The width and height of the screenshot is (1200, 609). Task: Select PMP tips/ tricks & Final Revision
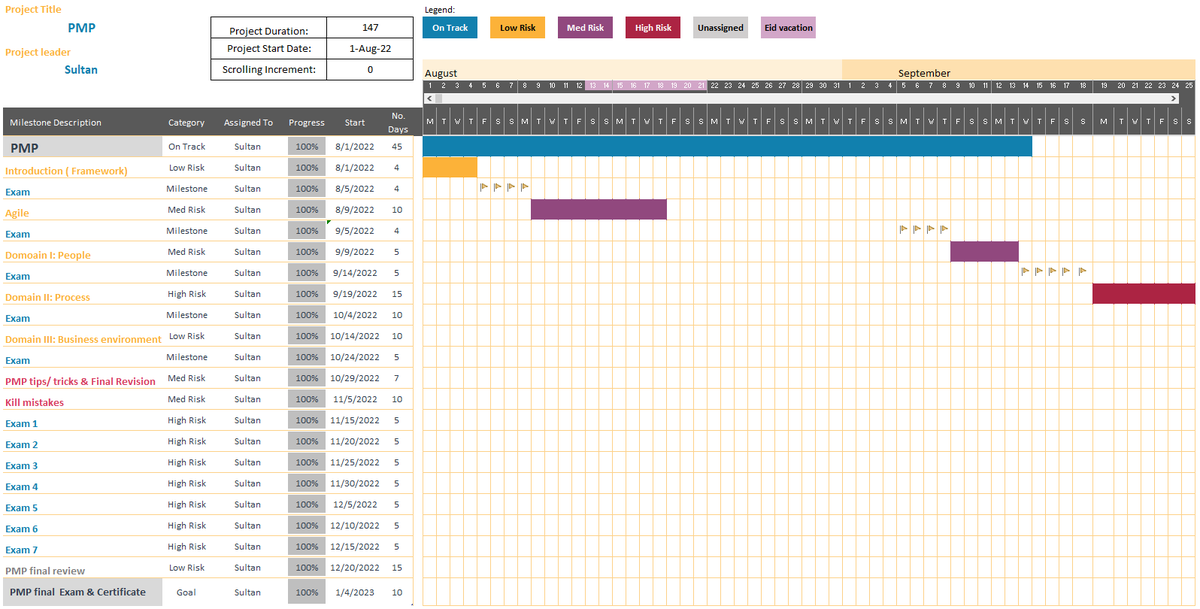[81, 380]
